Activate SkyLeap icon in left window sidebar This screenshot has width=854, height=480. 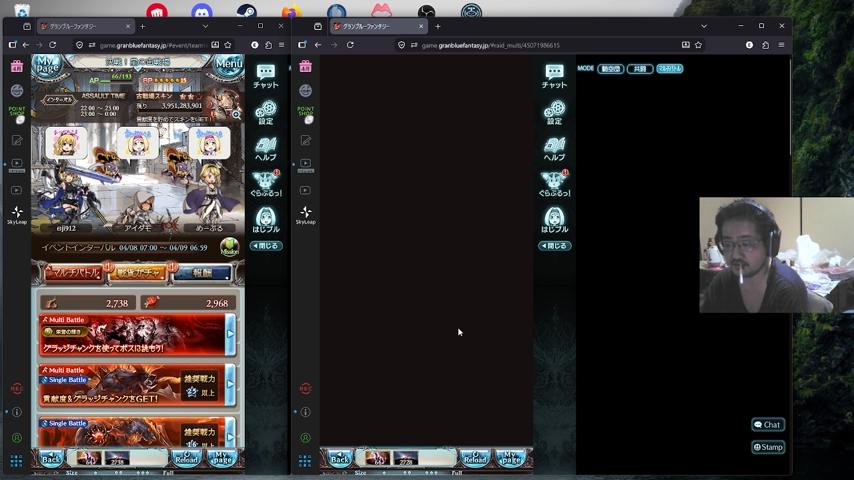point(17,215)
